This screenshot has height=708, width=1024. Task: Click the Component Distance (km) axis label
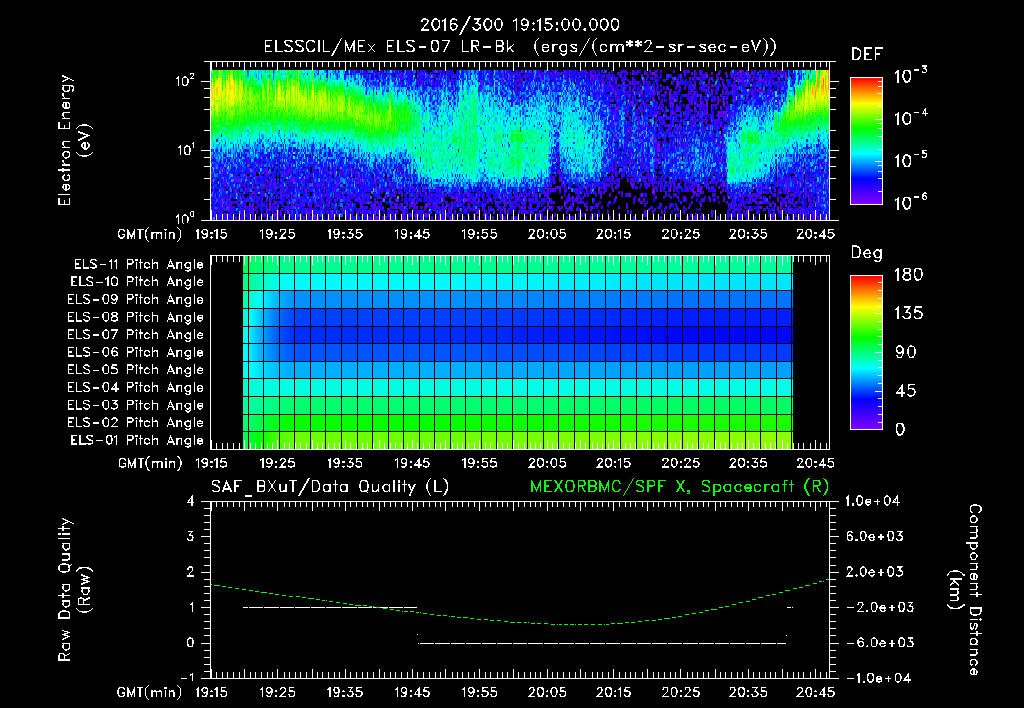(964, 590)
